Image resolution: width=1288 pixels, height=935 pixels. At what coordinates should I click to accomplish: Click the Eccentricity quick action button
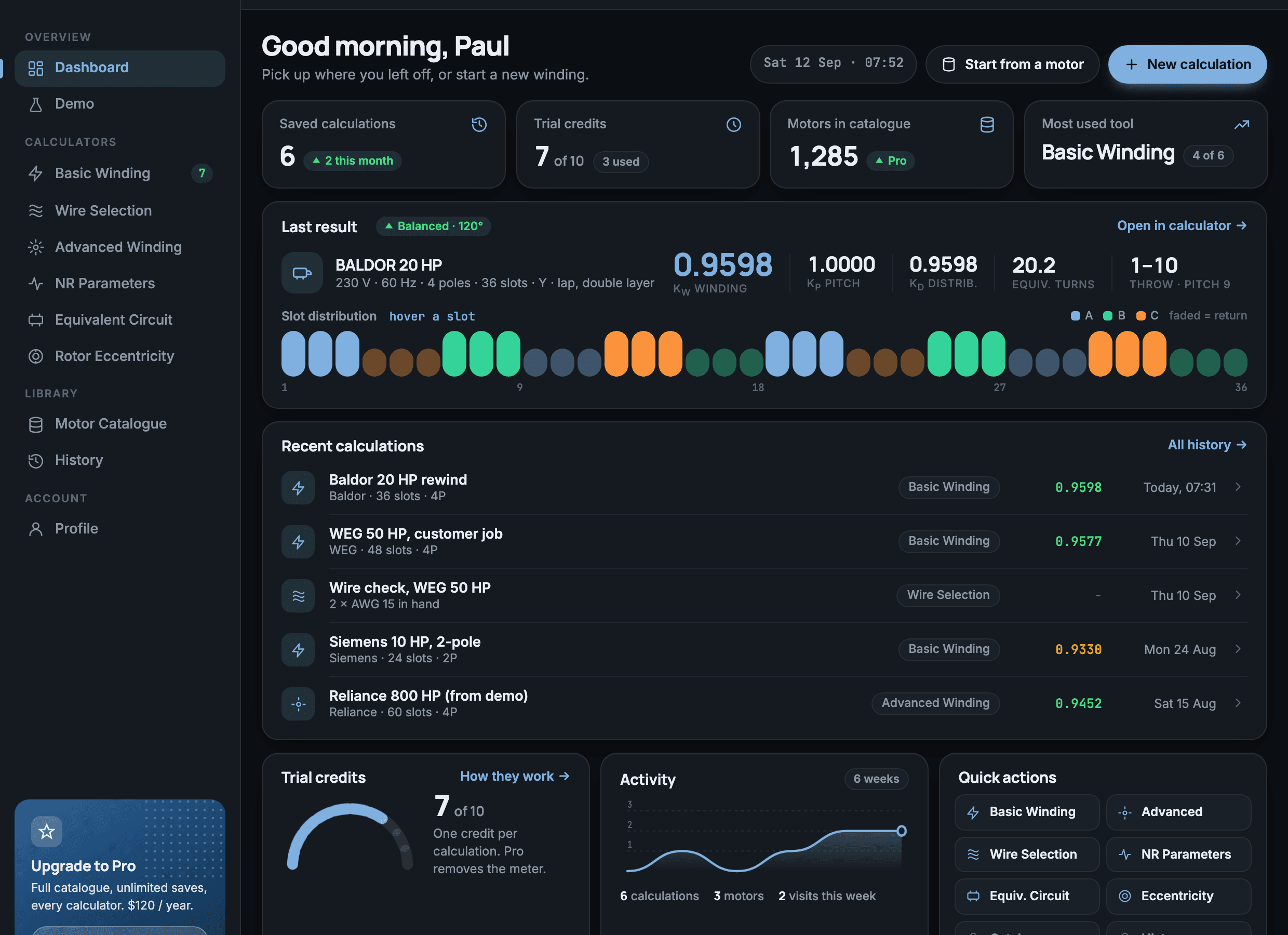pyautogui.click(x=1178, y=897)
